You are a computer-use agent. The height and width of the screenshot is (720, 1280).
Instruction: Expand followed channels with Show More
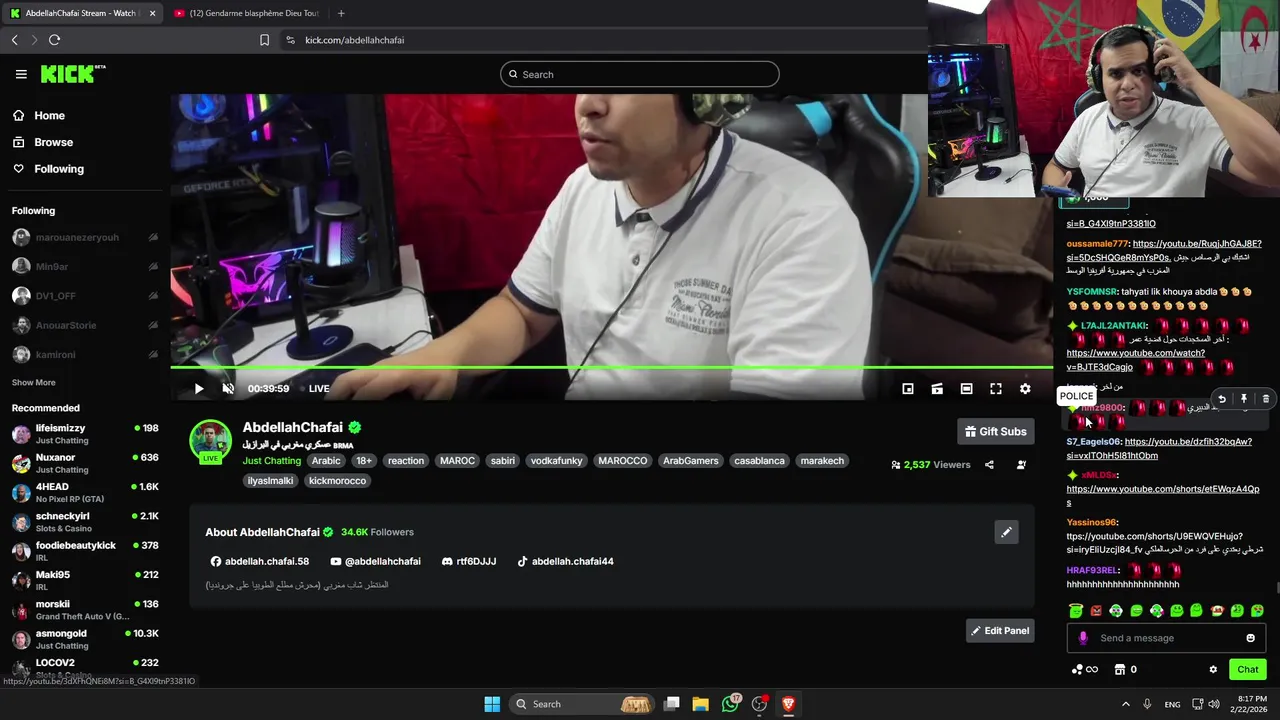[x=33, y=383]
